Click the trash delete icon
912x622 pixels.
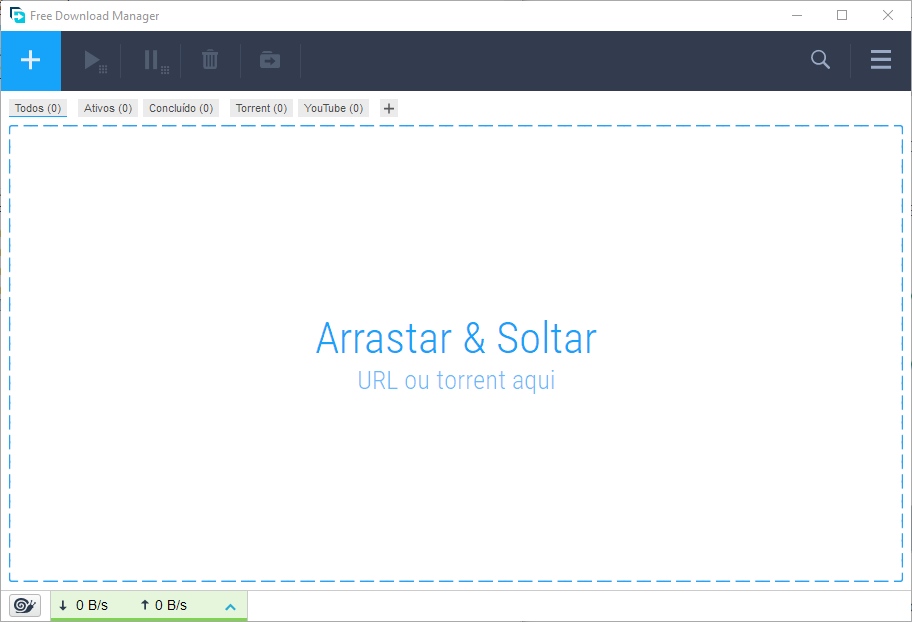click(x=210, y=60)
